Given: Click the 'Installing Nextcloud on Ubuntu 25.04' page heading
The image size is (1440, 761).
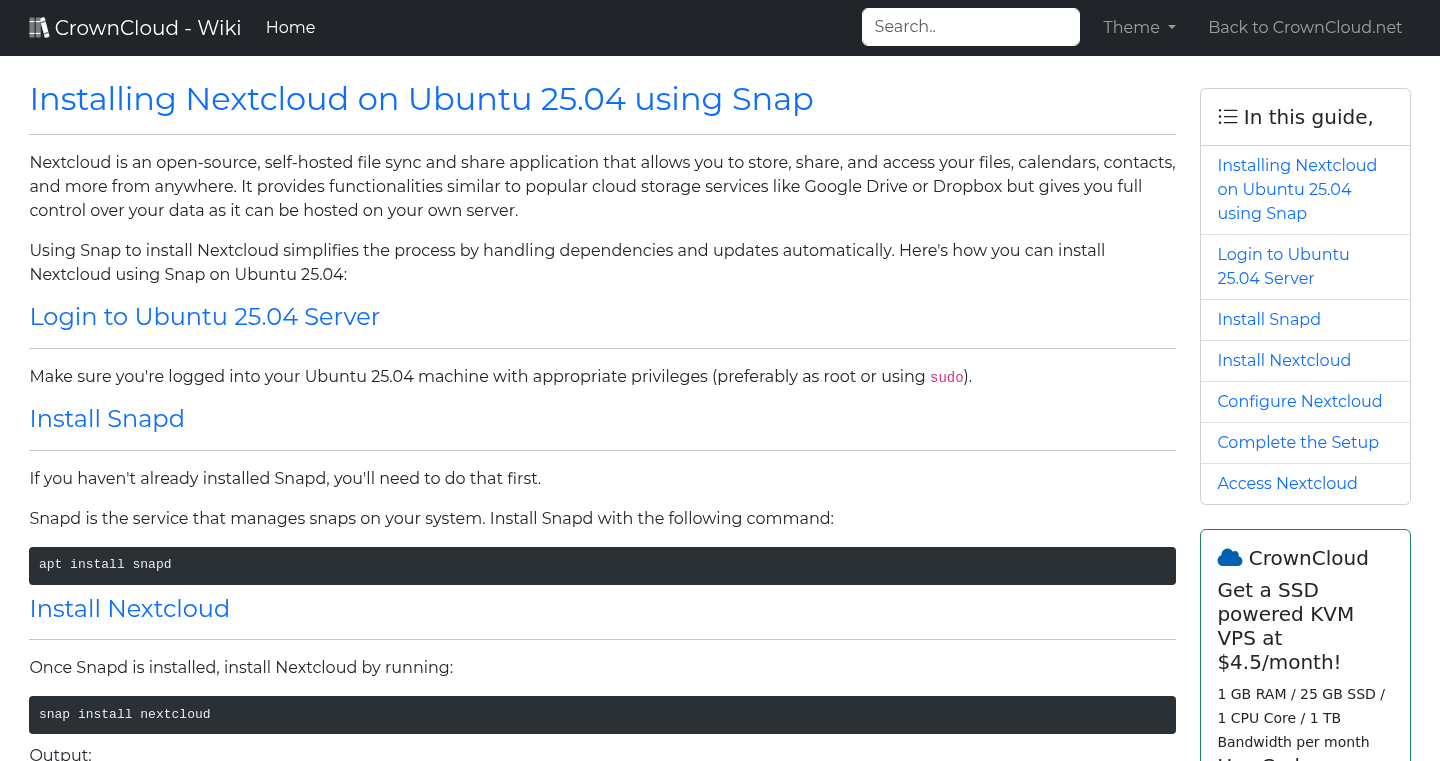Looking at the screenshot, I should (421, 99).
